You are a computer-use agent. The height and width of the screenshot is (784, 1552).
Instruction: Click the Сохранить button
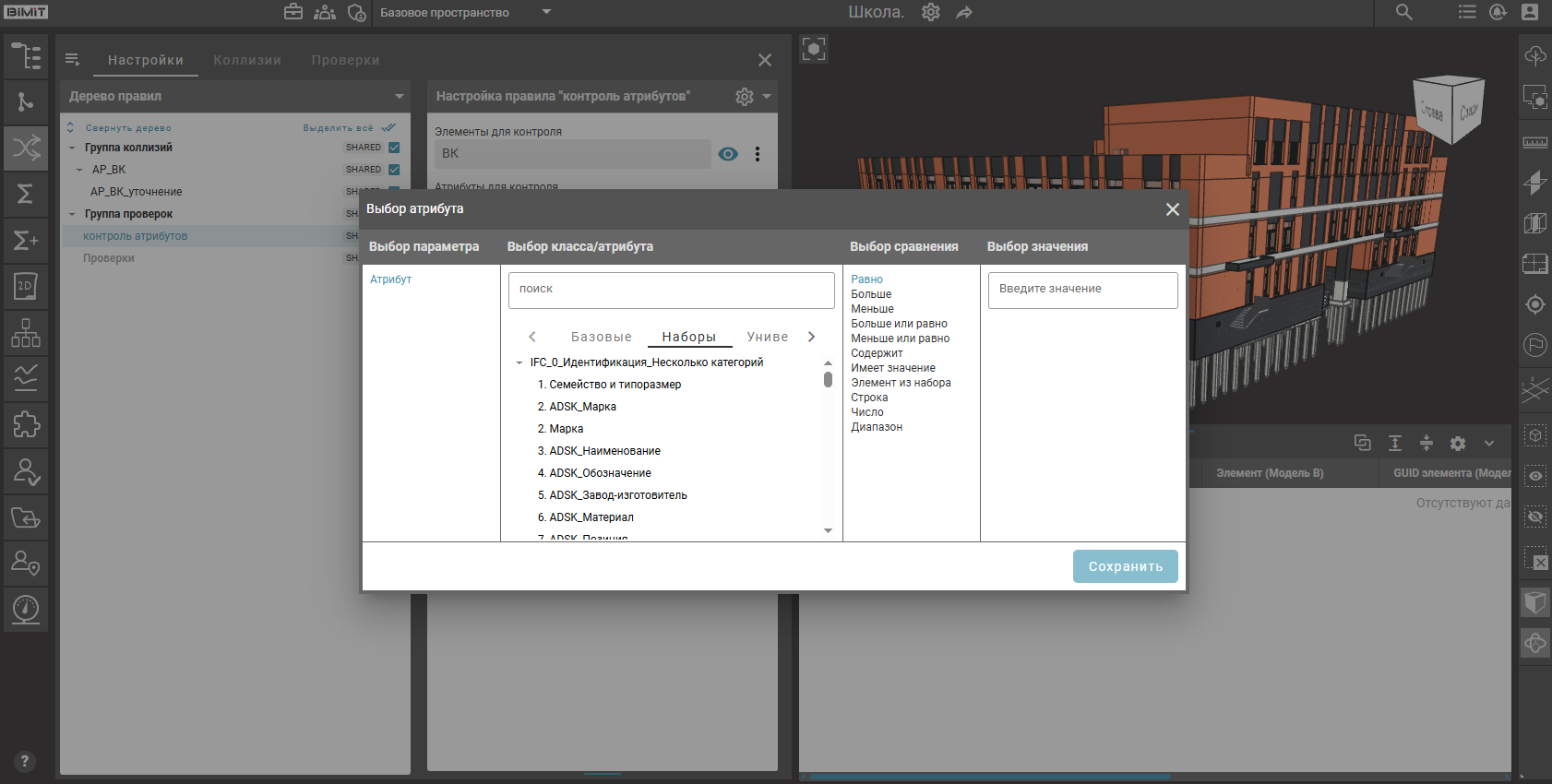click(1125, 566)
